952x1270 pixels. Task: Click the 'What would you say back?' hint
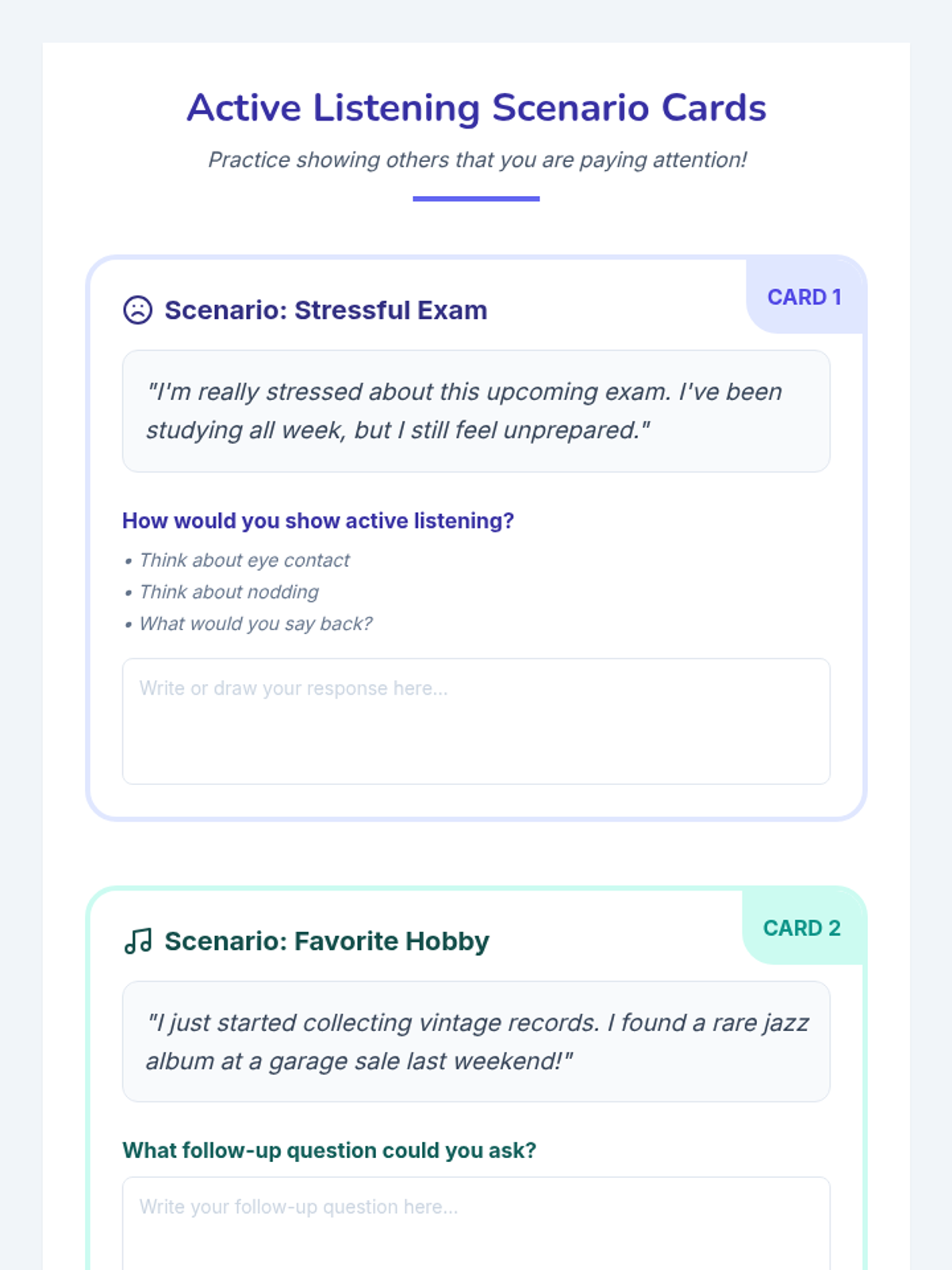tap(255, 624)
